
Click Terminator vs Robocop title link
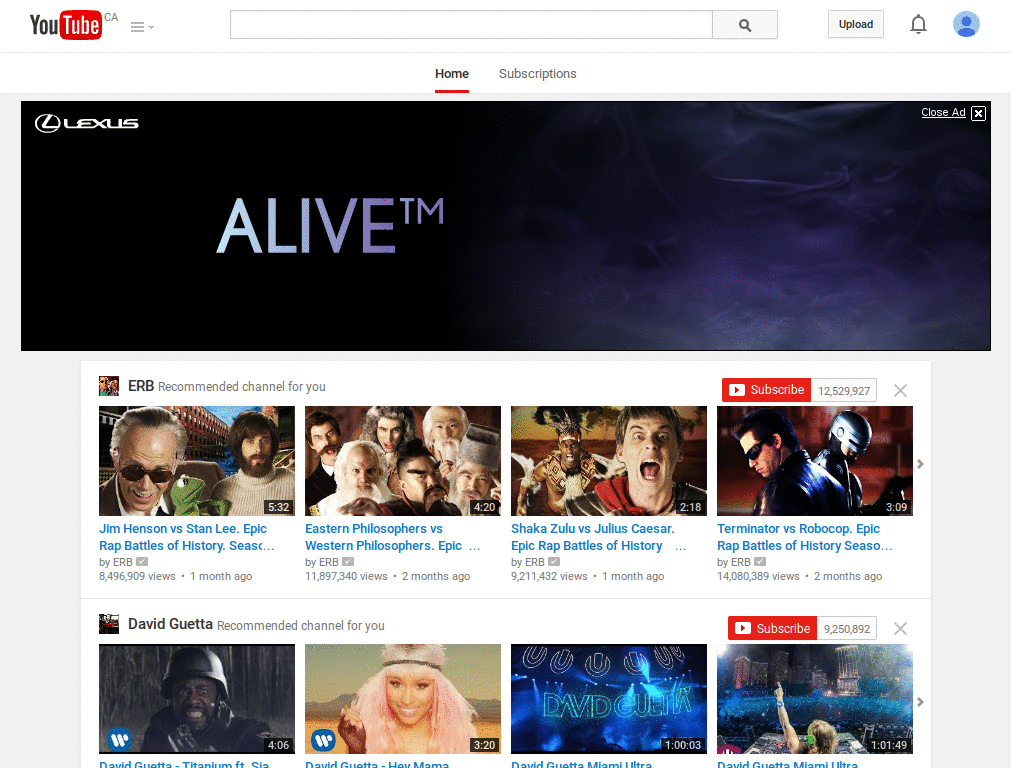pyautogui.click(x=805, y=537)
